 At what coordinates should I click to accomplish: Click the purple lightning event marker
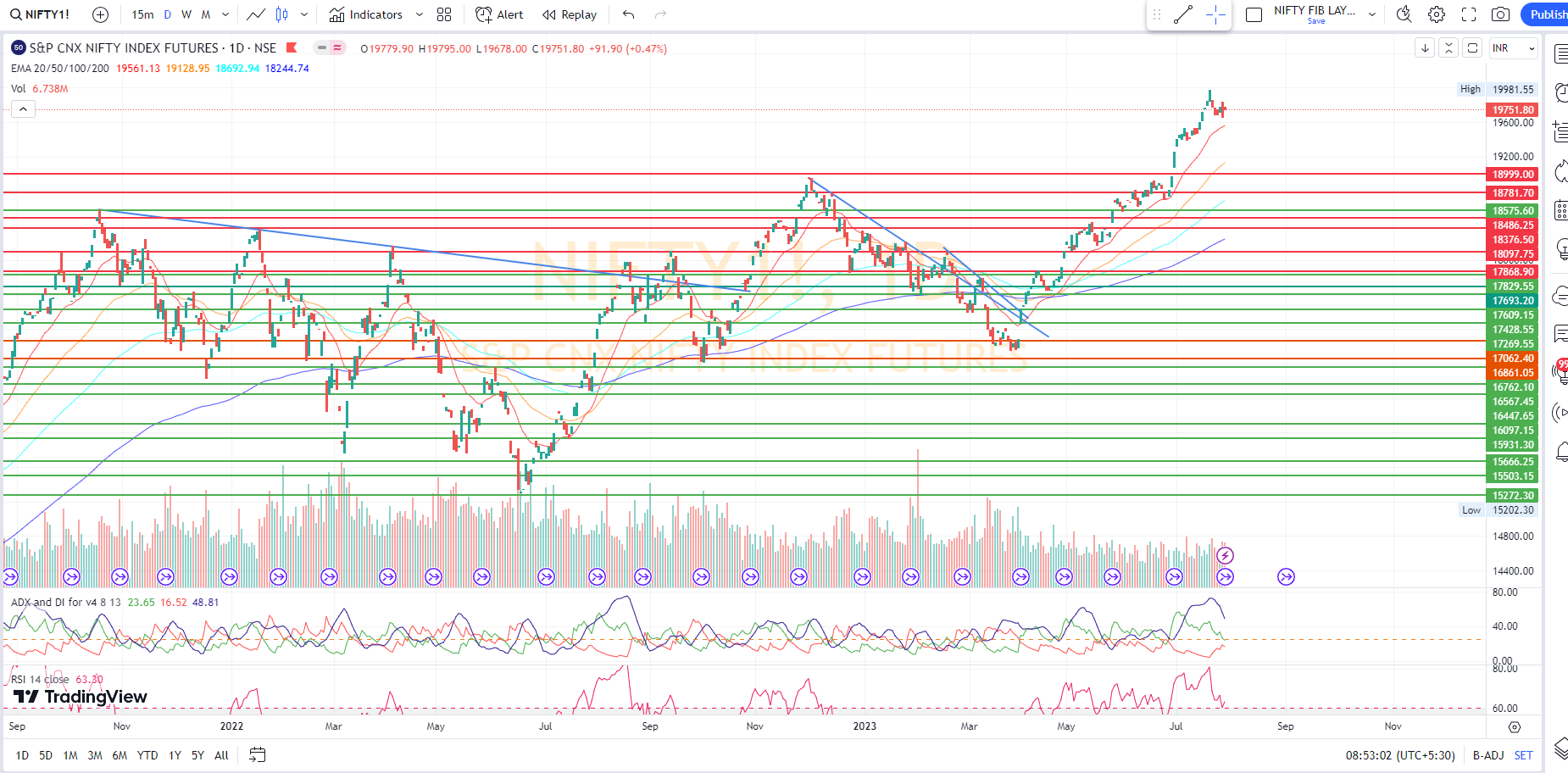(x=1225, y=556)
